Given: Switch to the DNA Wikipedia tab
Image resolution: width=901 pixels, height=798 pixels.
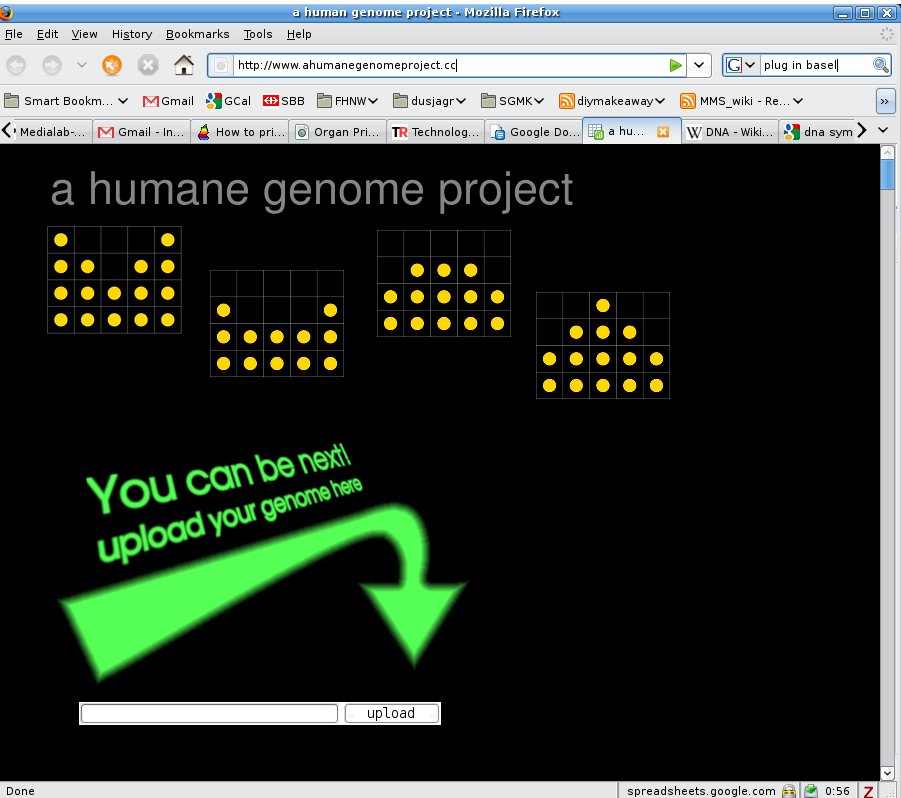Looking at the screenshot, I should (729, 131).
